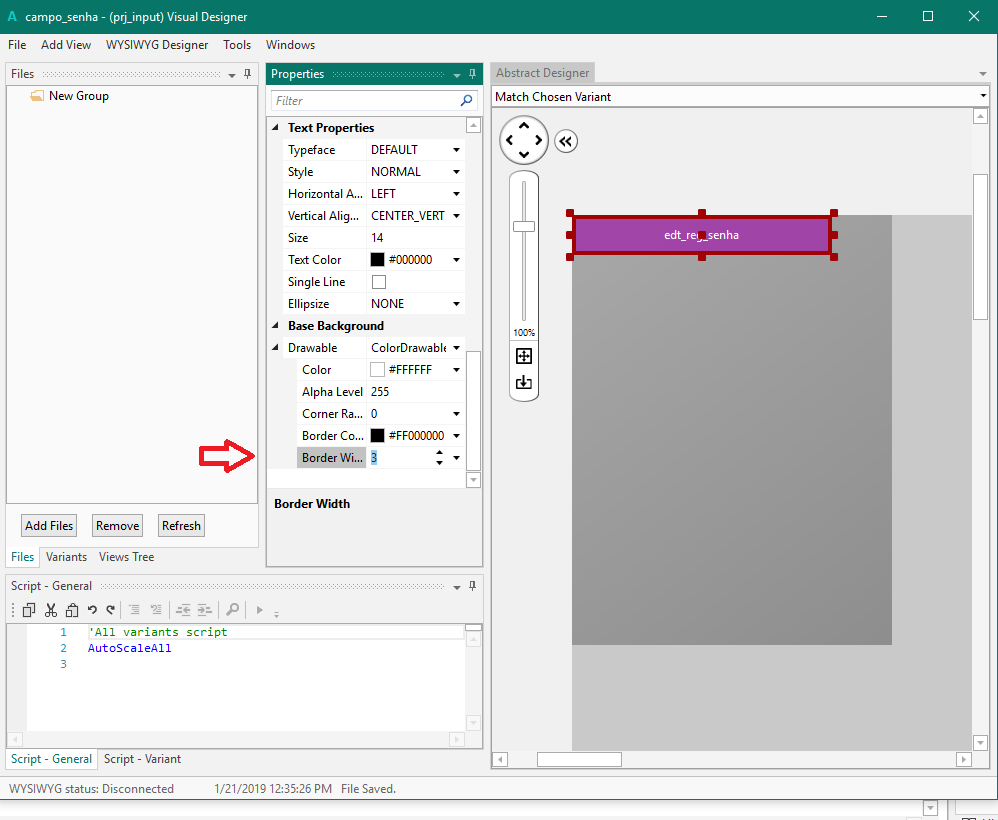The image size is (998, 820).
Task: Click the New Group folder icon
Action: click(x=38, y=96)
